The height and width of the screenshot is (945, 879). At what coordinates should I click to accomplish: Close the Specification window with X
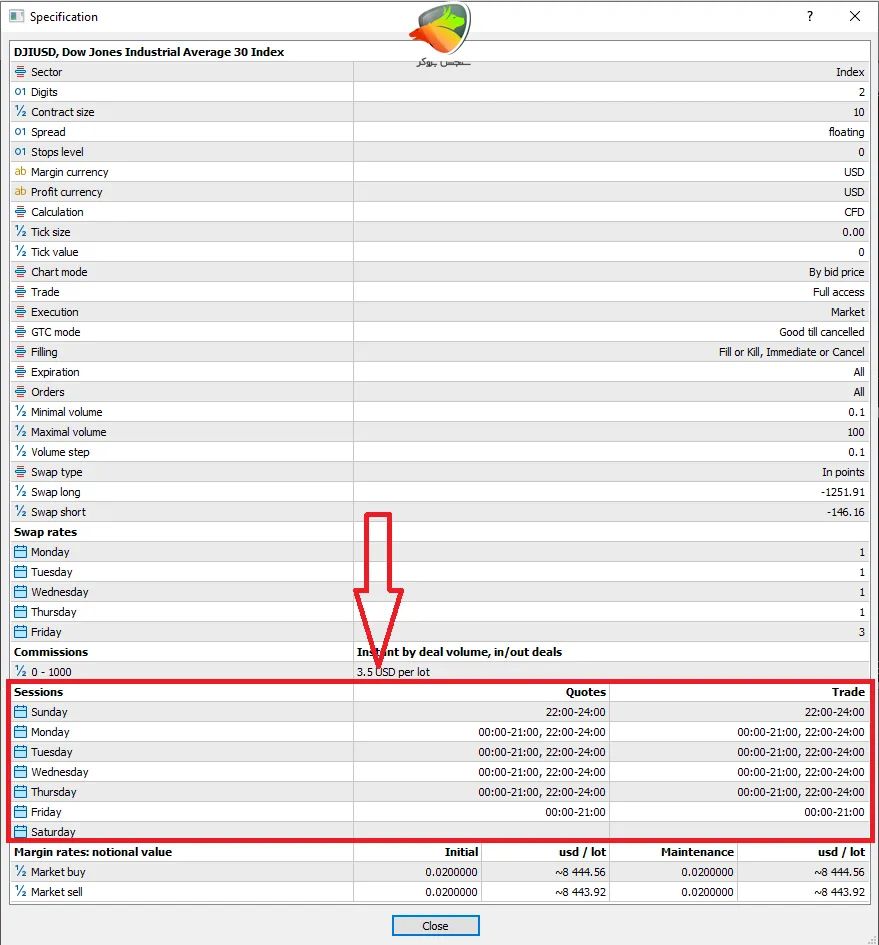point(855,17)
